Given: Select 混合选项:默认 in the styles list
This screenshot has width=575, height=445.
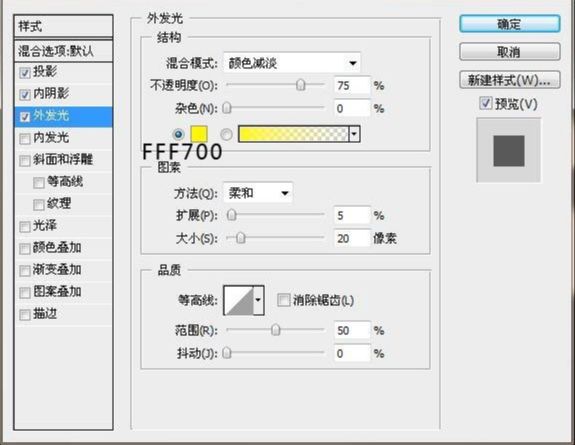Looking at the screenshot, I should click(x=63, y=51).
